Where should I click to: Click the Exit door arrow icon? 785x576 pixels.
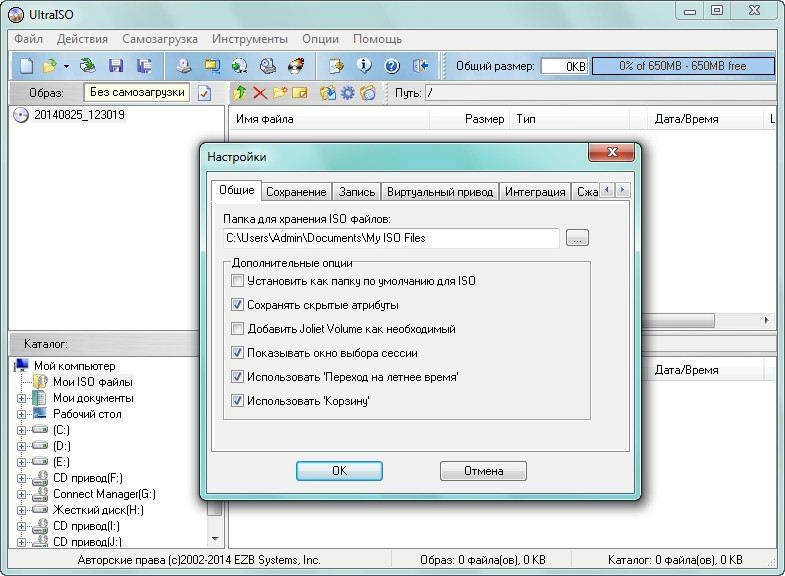pyautogui.click(x=421, y=66)
